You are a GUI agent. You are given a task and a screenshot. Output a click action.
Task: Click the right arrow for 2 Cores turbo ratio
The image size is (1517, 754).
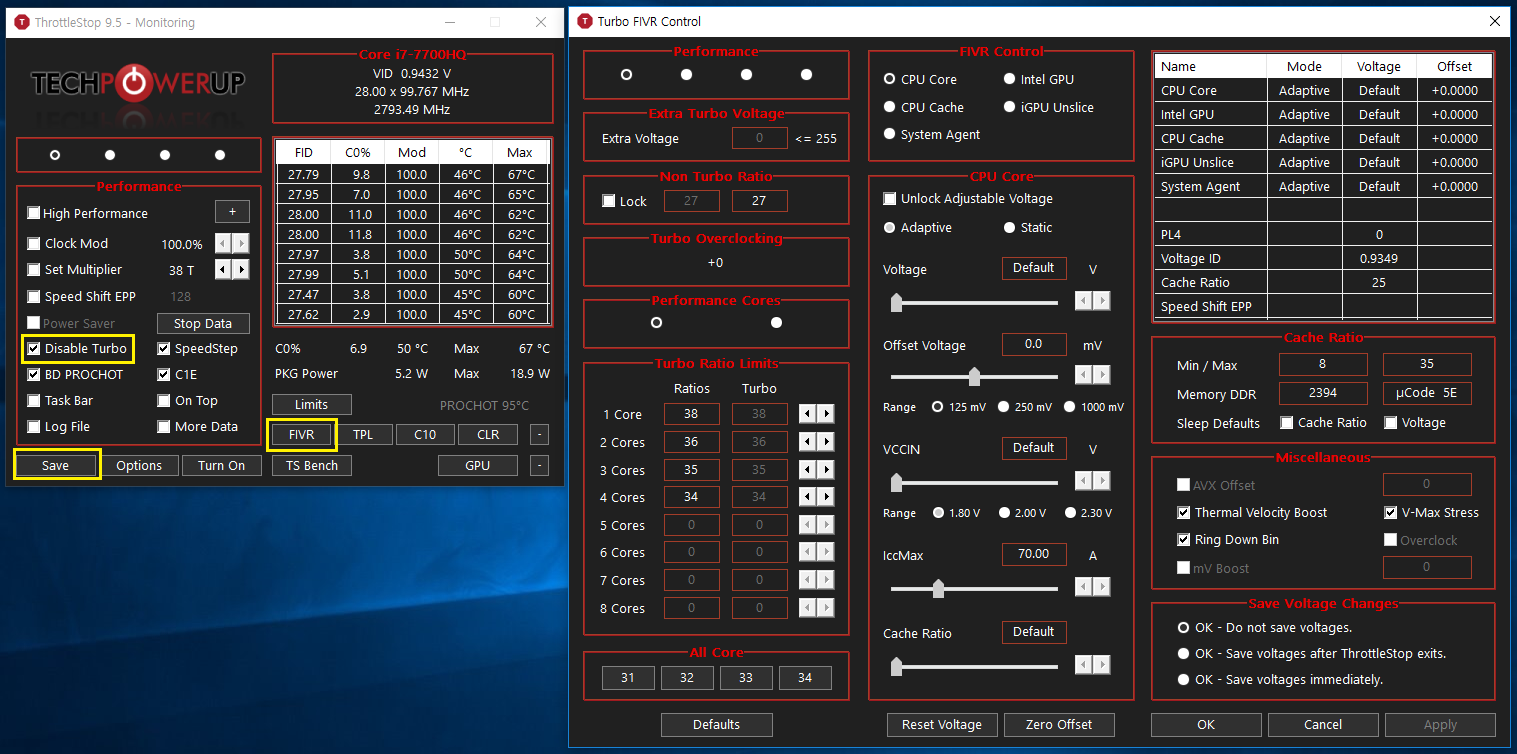pos(826,441)
